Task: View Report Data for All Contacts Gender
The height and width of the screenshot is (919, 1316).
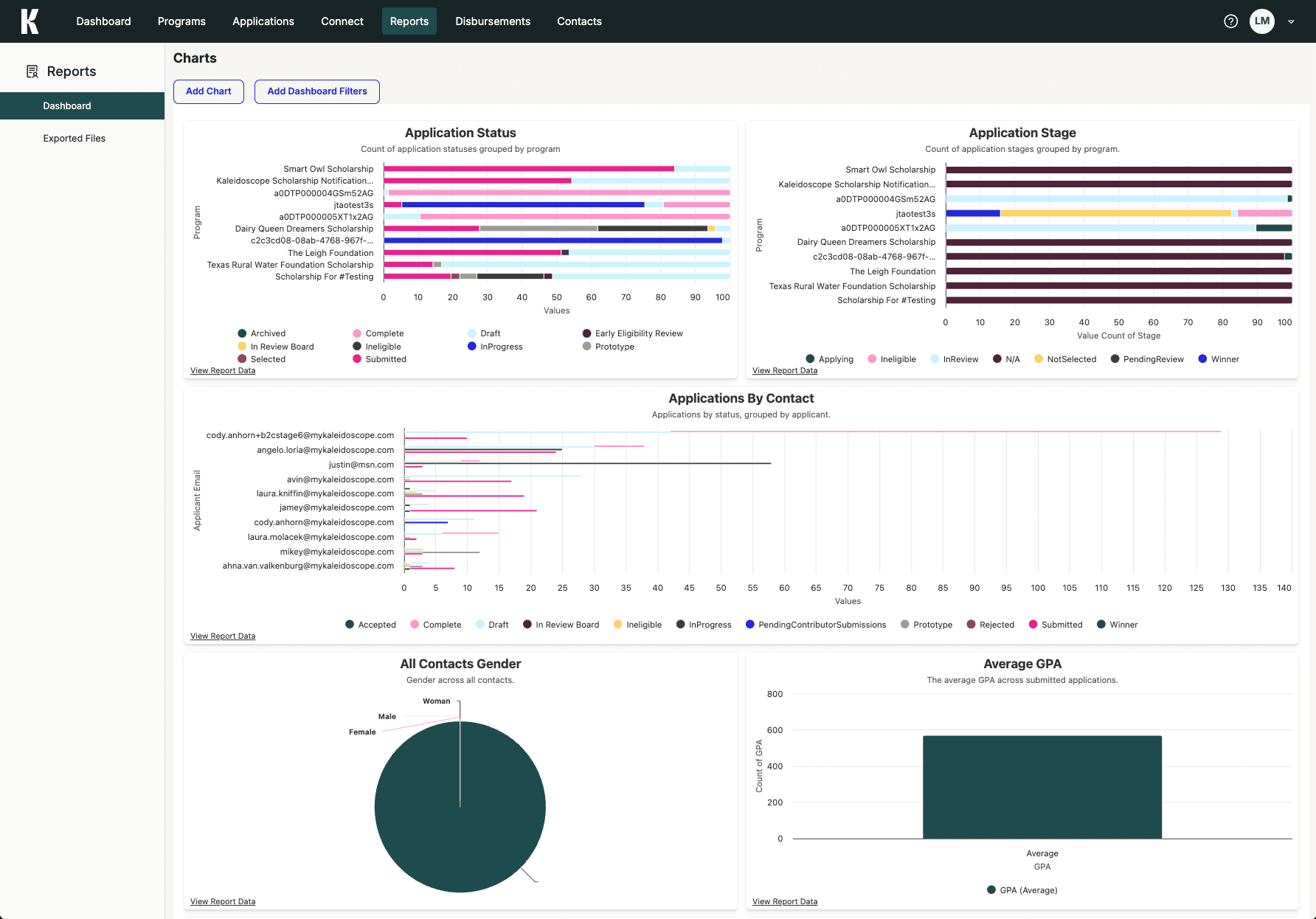Action: tap(222, 902)
